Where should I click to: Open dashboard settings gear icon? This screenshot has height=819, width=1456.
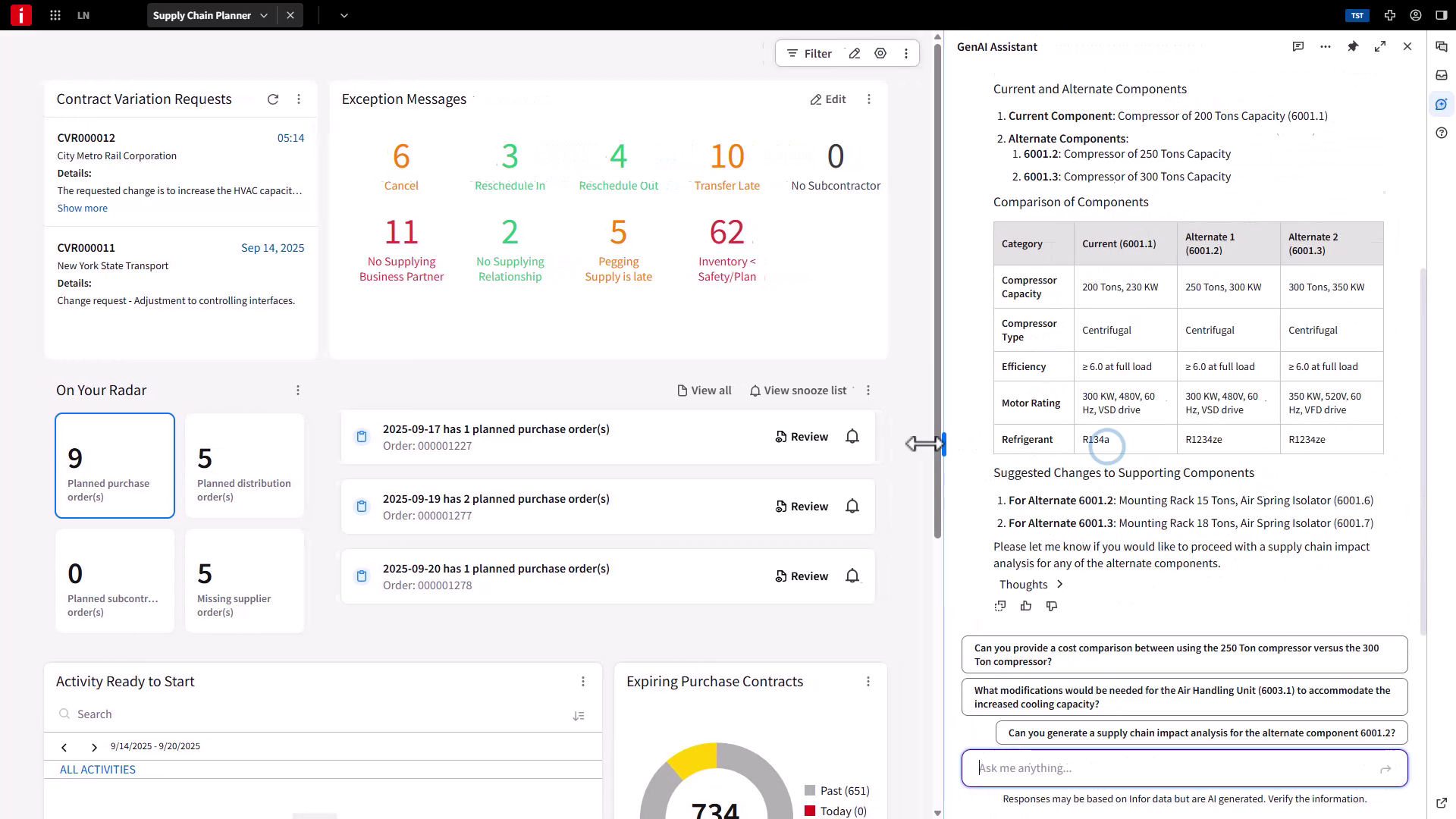[880, 54]
